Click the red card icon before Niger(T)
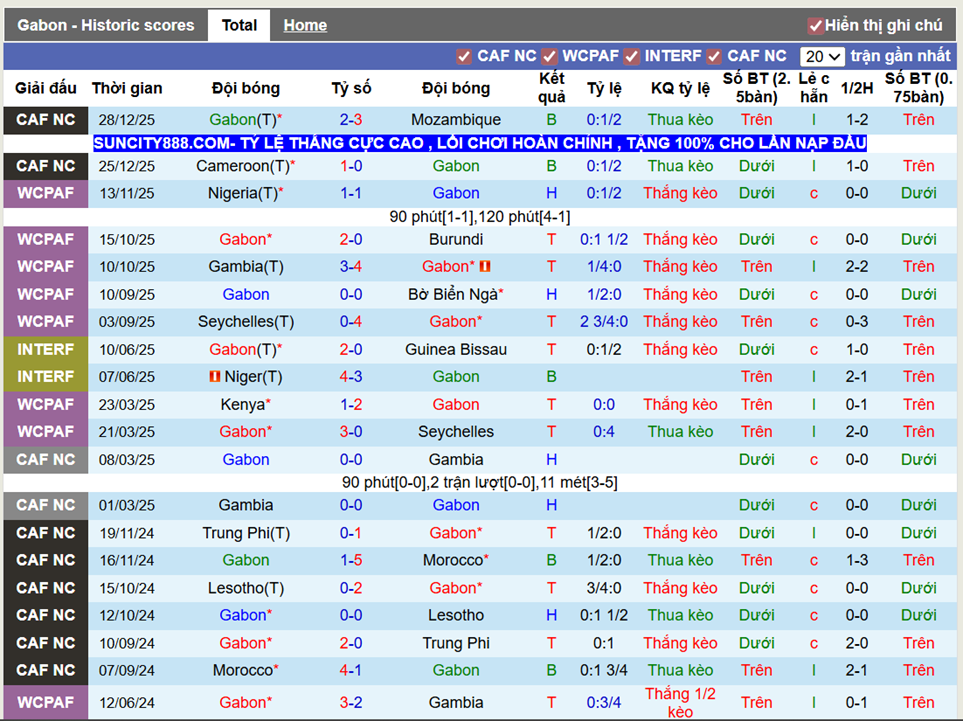This screenshot has width=963, height=721. (214, 376)
